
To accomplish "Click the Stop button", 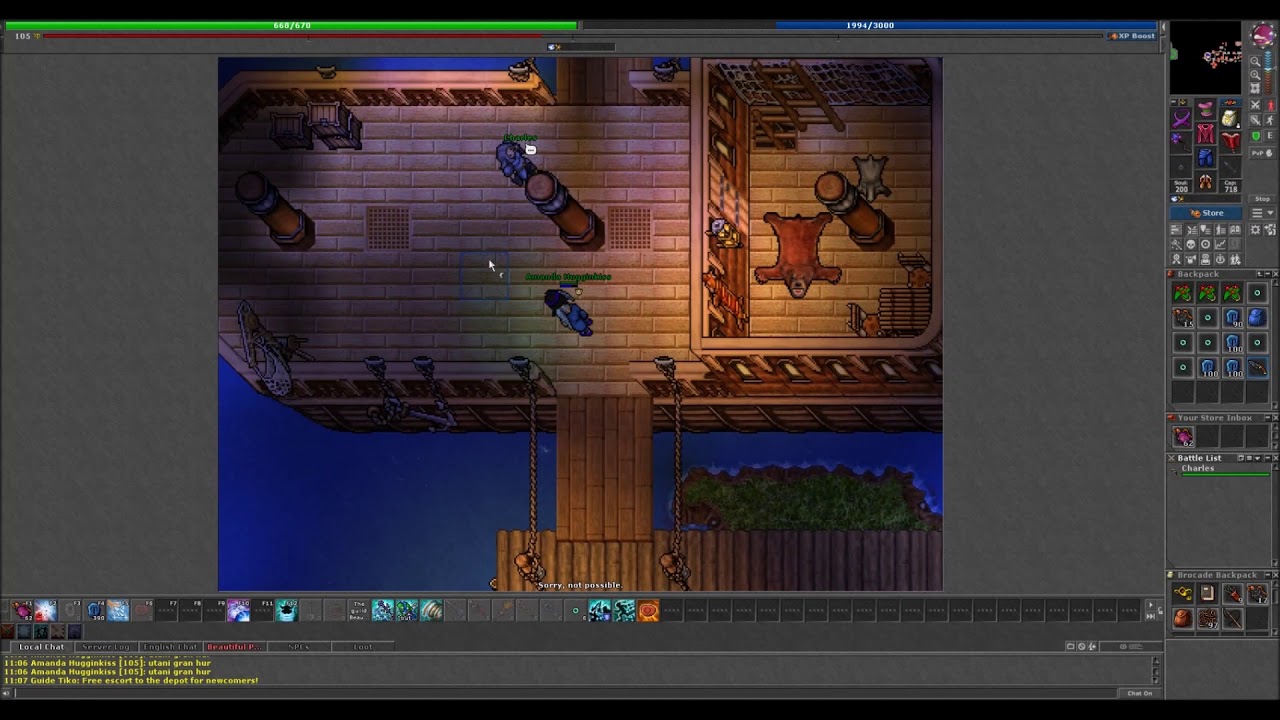I will [1262, 199].
